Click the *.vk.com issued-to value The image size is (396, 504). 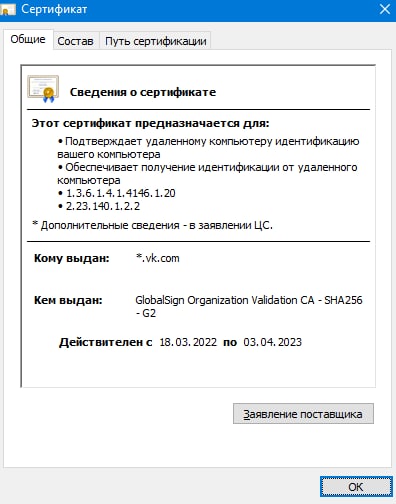tap(158, 258)
